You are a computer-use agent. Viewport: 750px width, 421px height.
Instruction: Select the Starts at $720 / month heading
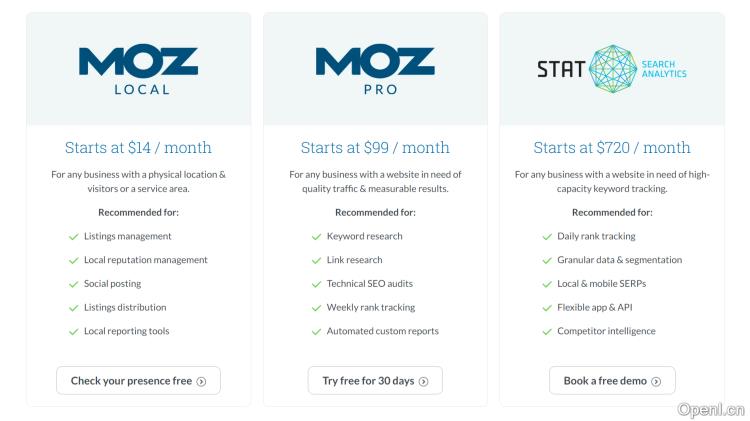612,148
